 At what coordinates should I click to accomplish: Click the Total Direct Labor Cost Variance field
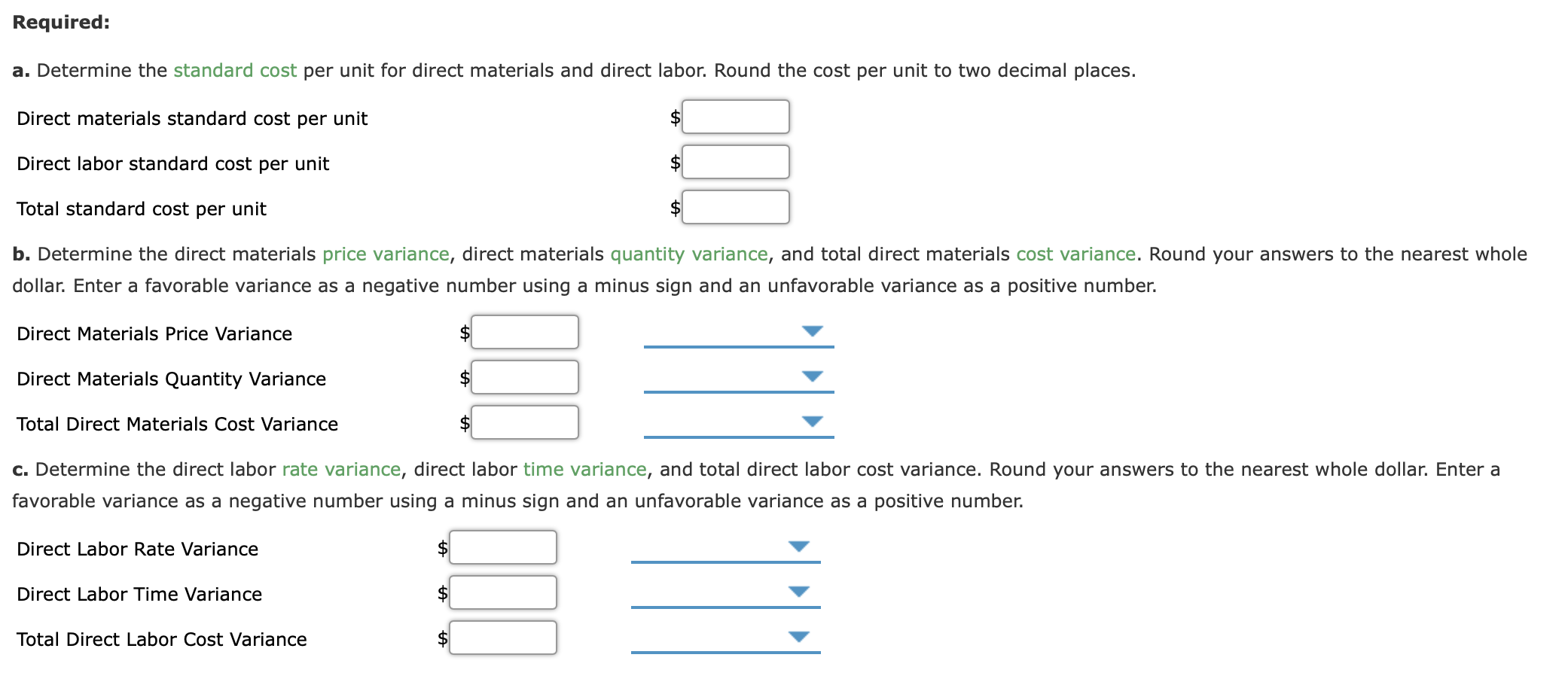pyautogui.click(x=502, y=637)
